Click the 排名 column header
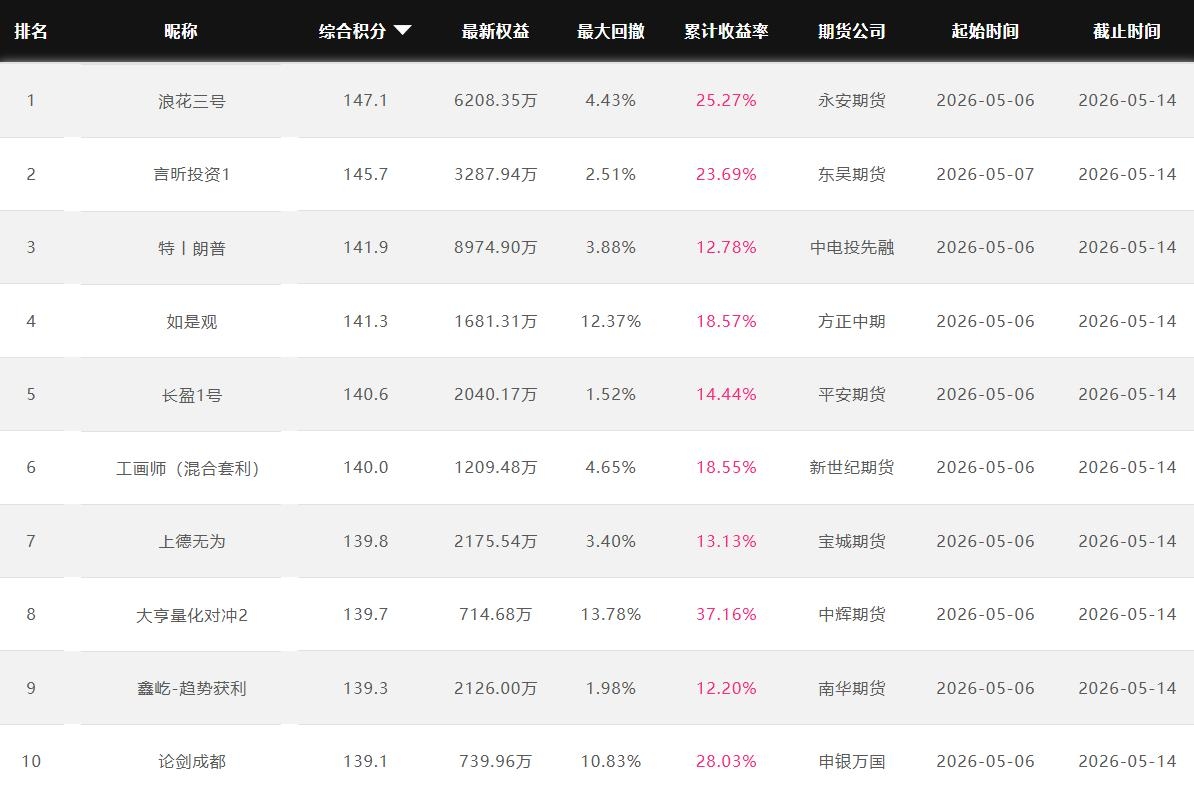Viewport: 1194px width, 793px height. coord(31,31)
